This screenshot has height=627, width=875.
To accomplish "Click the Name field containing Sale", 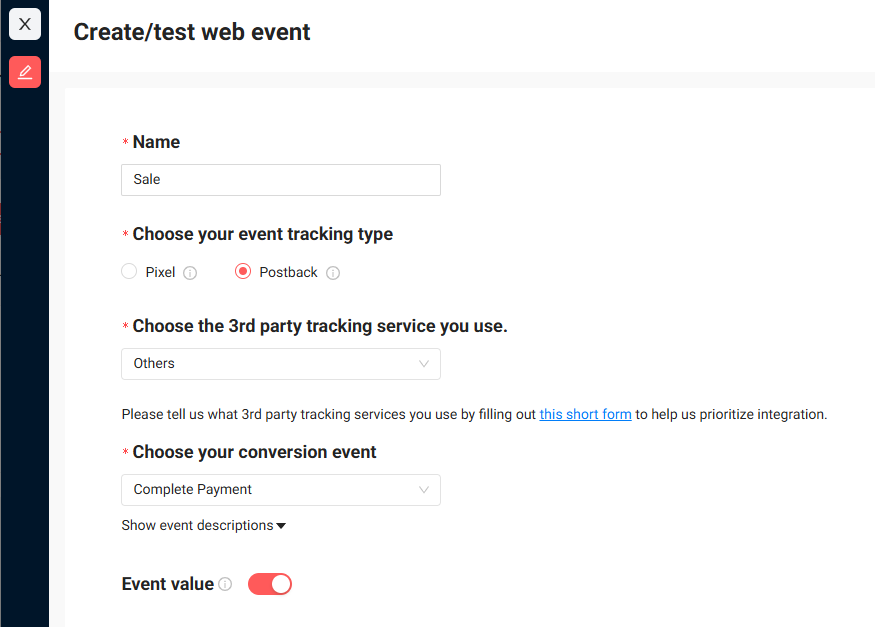I will (x=280, y=179).
